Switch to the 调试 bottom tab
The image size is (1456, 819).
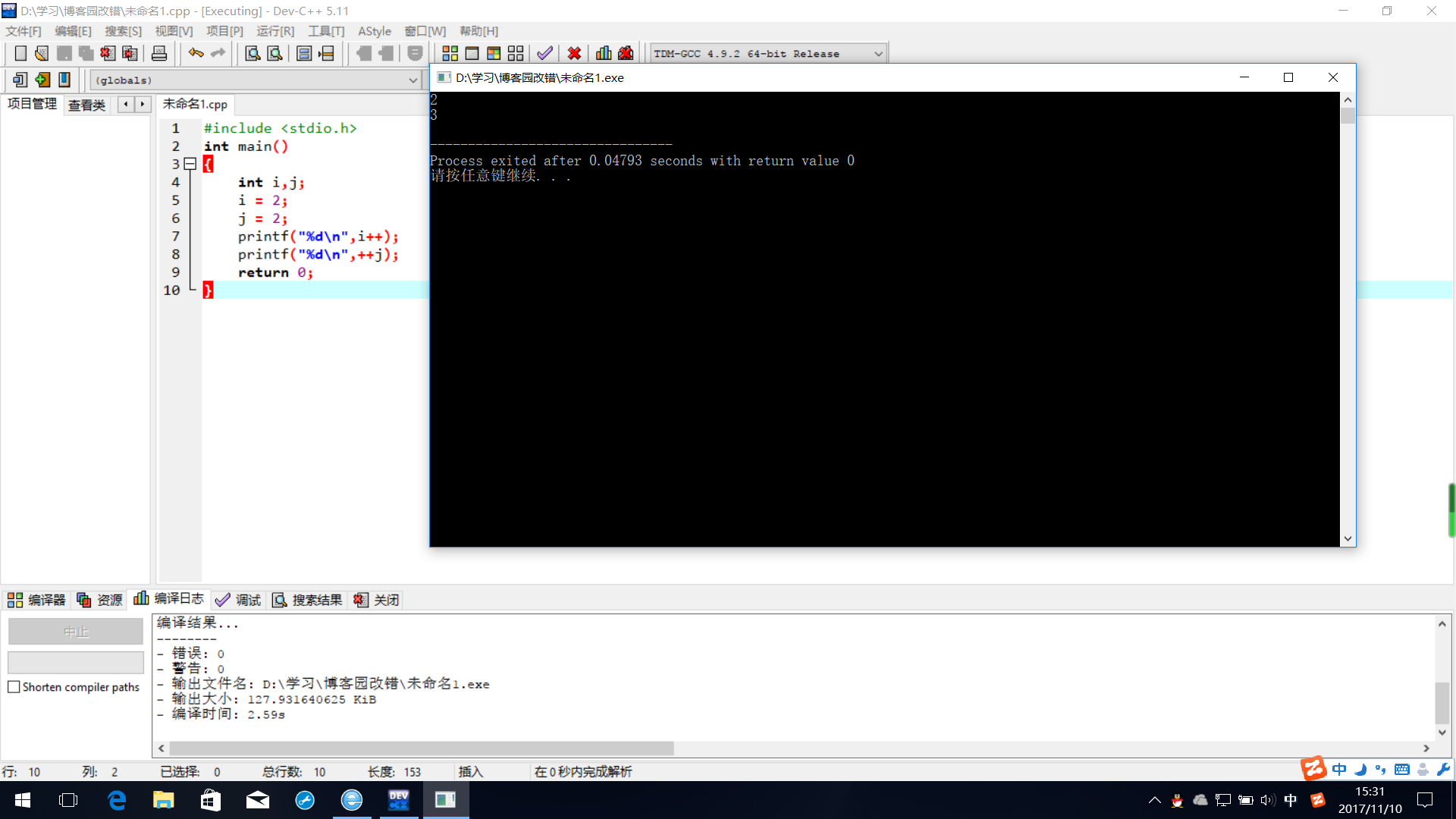tap(238, 600)
